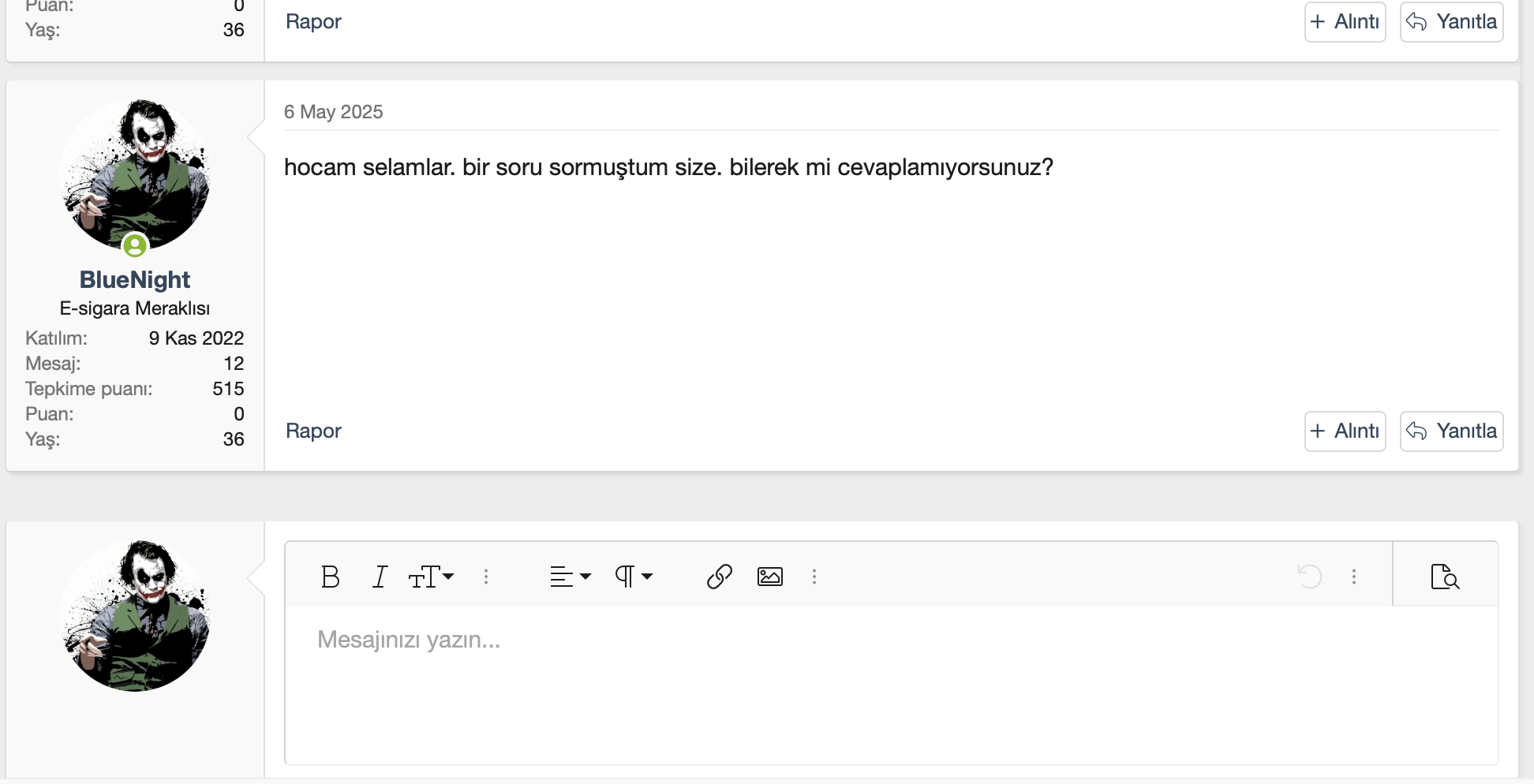Viewport: 1534px width, 784px height.
Task: Insert a link into the message
Action: point(720,577)
